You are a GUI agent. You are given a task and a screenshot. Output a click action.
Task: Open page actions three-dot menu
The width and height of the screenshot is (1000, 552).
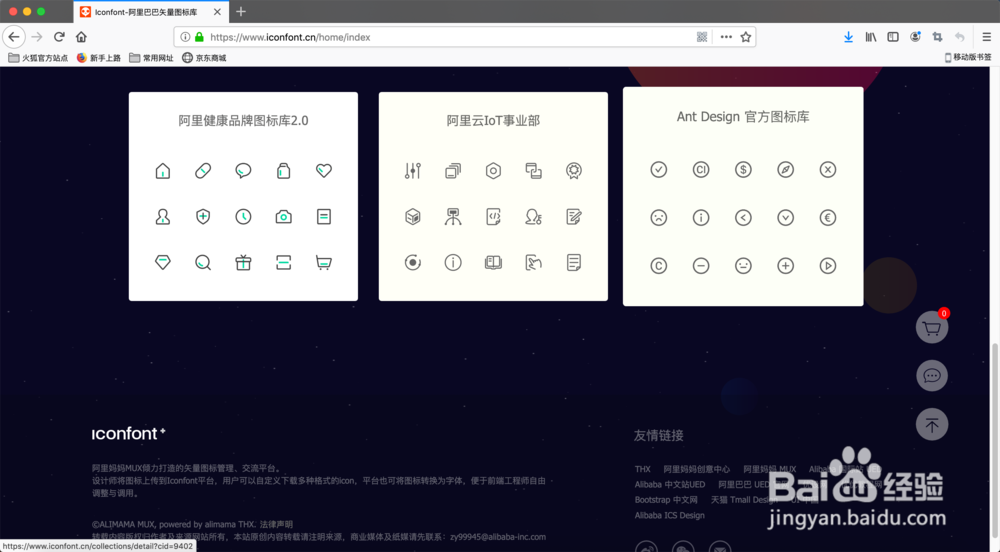726,37
